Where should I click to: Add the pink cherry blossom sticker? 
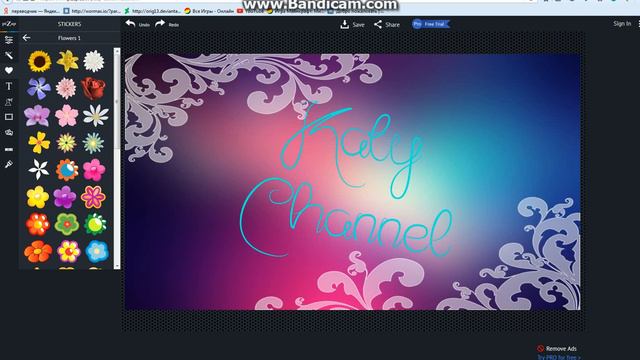[67, 116]
